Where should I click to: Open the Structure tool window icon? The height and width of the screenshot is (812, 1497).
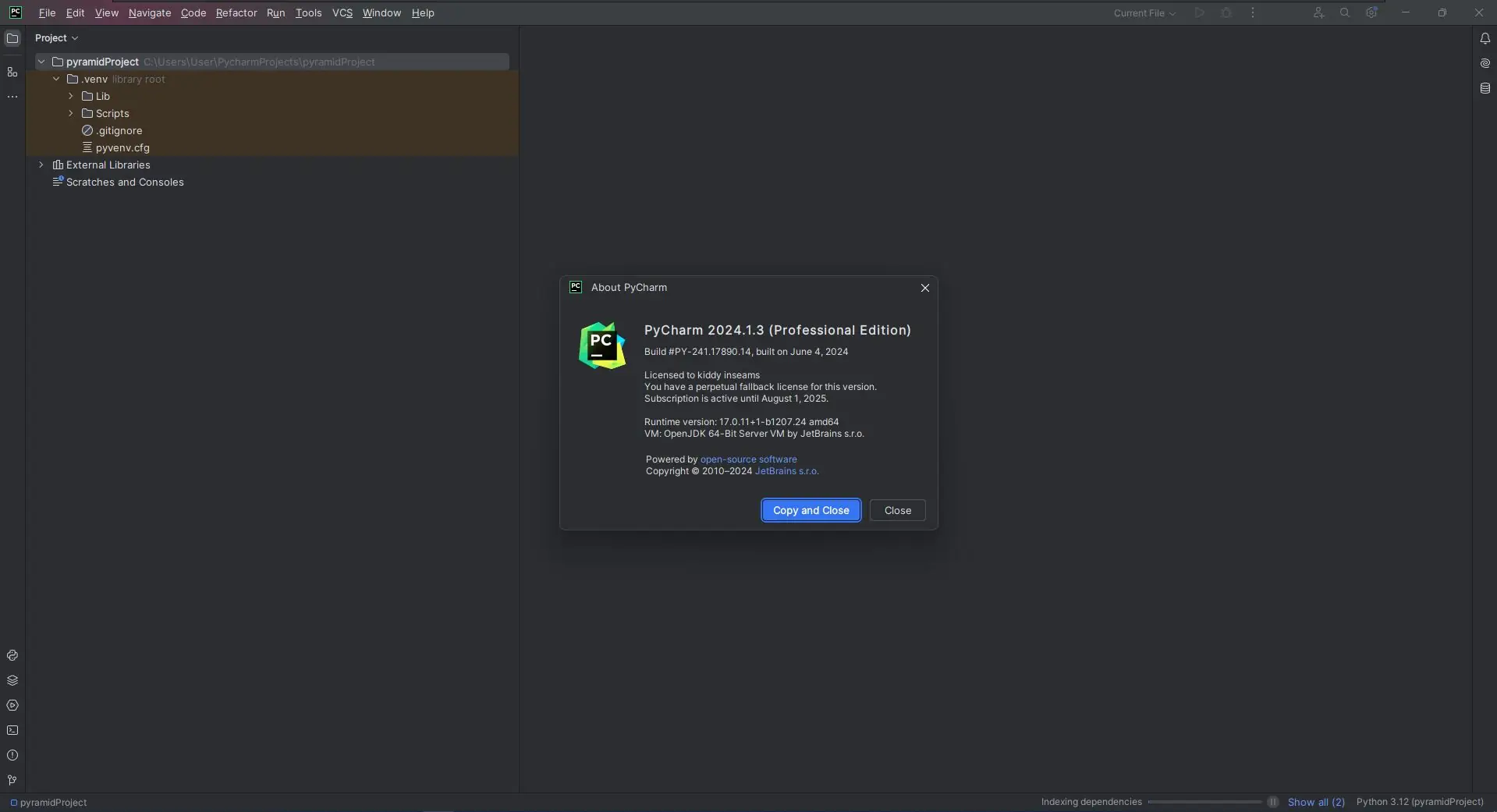[12, 73]
